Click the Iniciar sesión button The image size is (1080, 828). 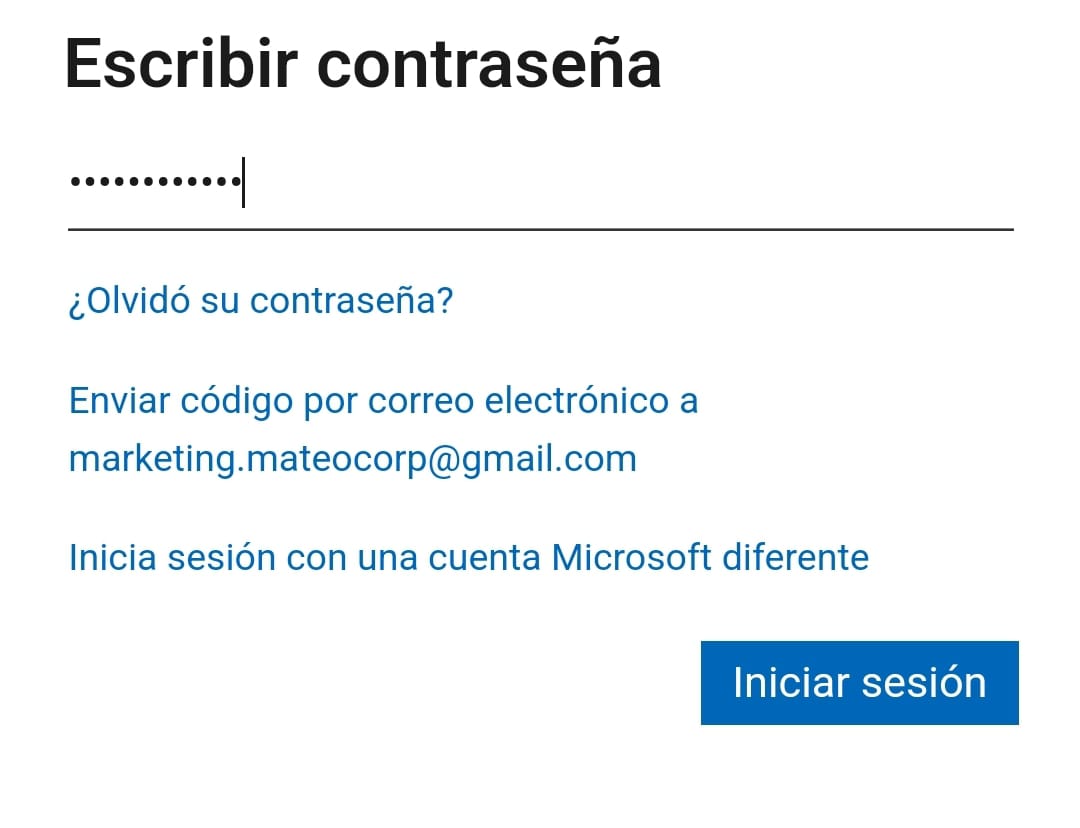[x=859, y=683]
